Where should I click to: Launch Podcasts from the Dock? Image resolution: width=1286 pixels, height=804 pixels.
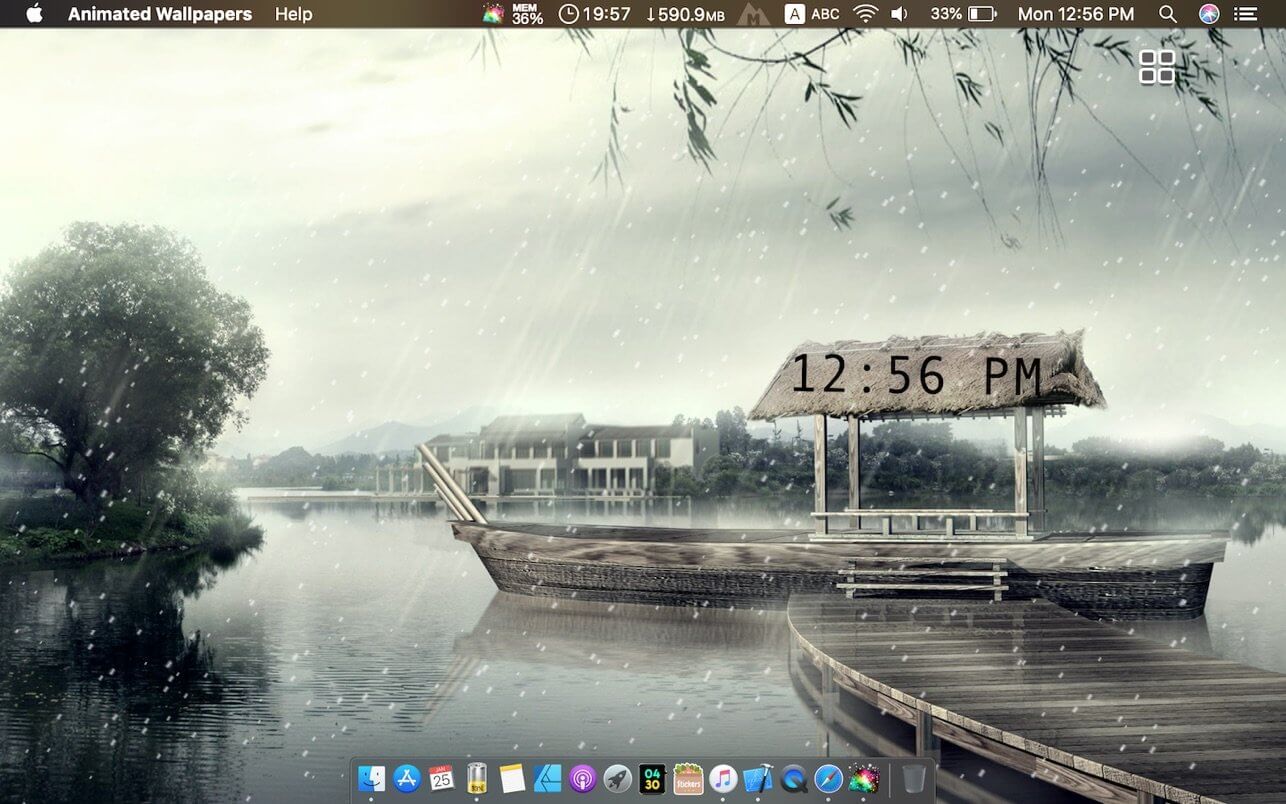tap(582, 778)
